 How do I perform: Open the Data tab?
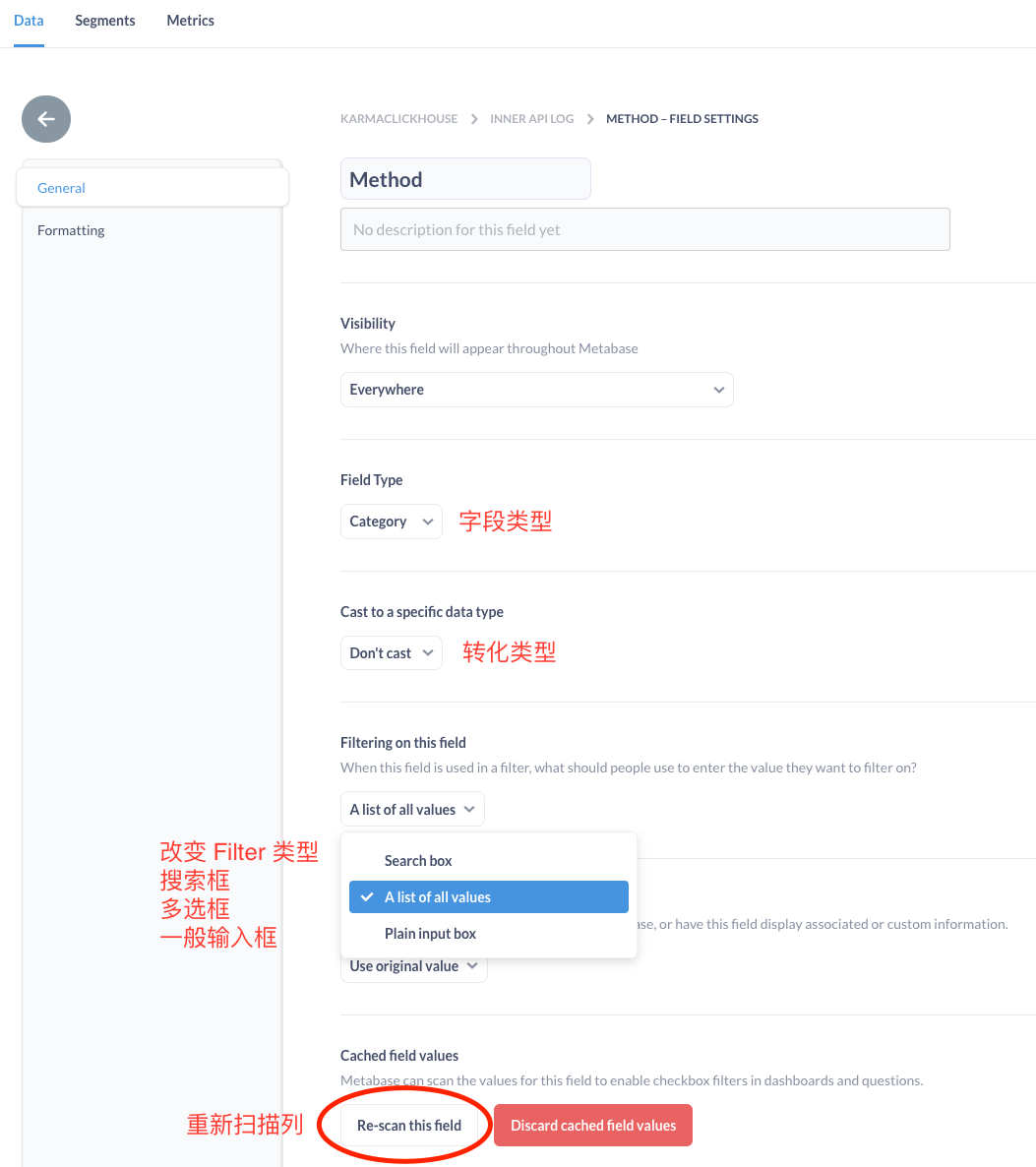(28, 20)
